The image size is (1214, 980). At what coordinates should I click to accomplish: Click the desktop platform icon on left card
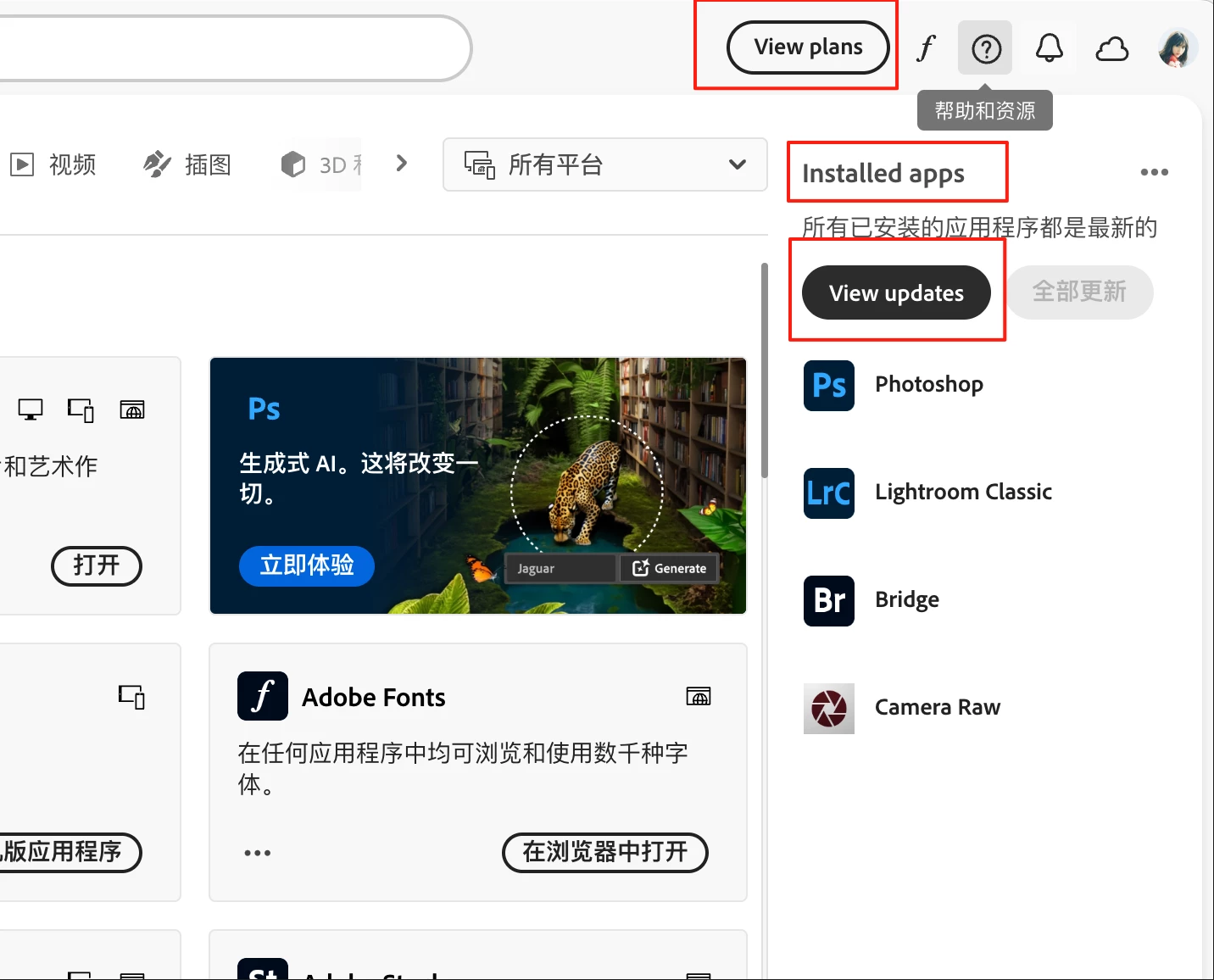point(31,410)
